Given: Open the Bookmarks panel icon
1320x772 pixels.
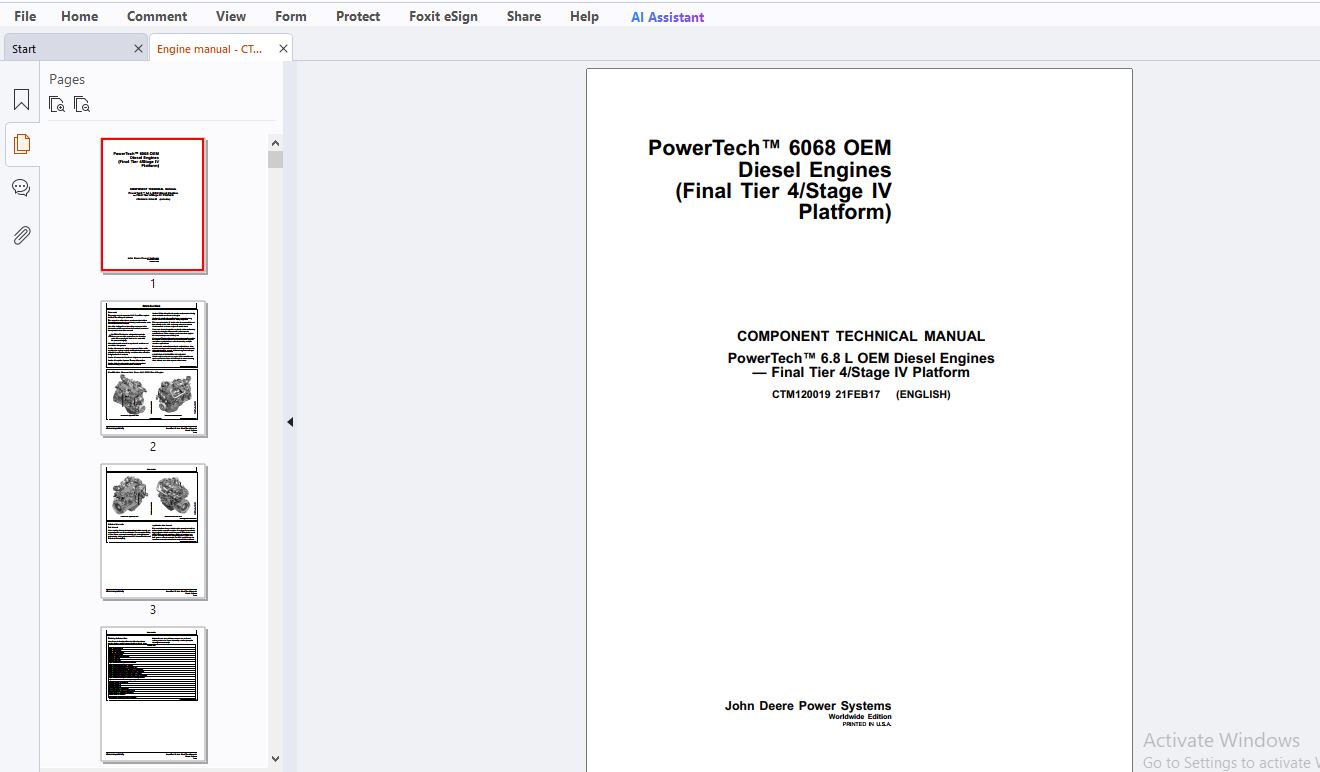Looking at the screenshot, I should pyautogui.click(x=21, y=100).
